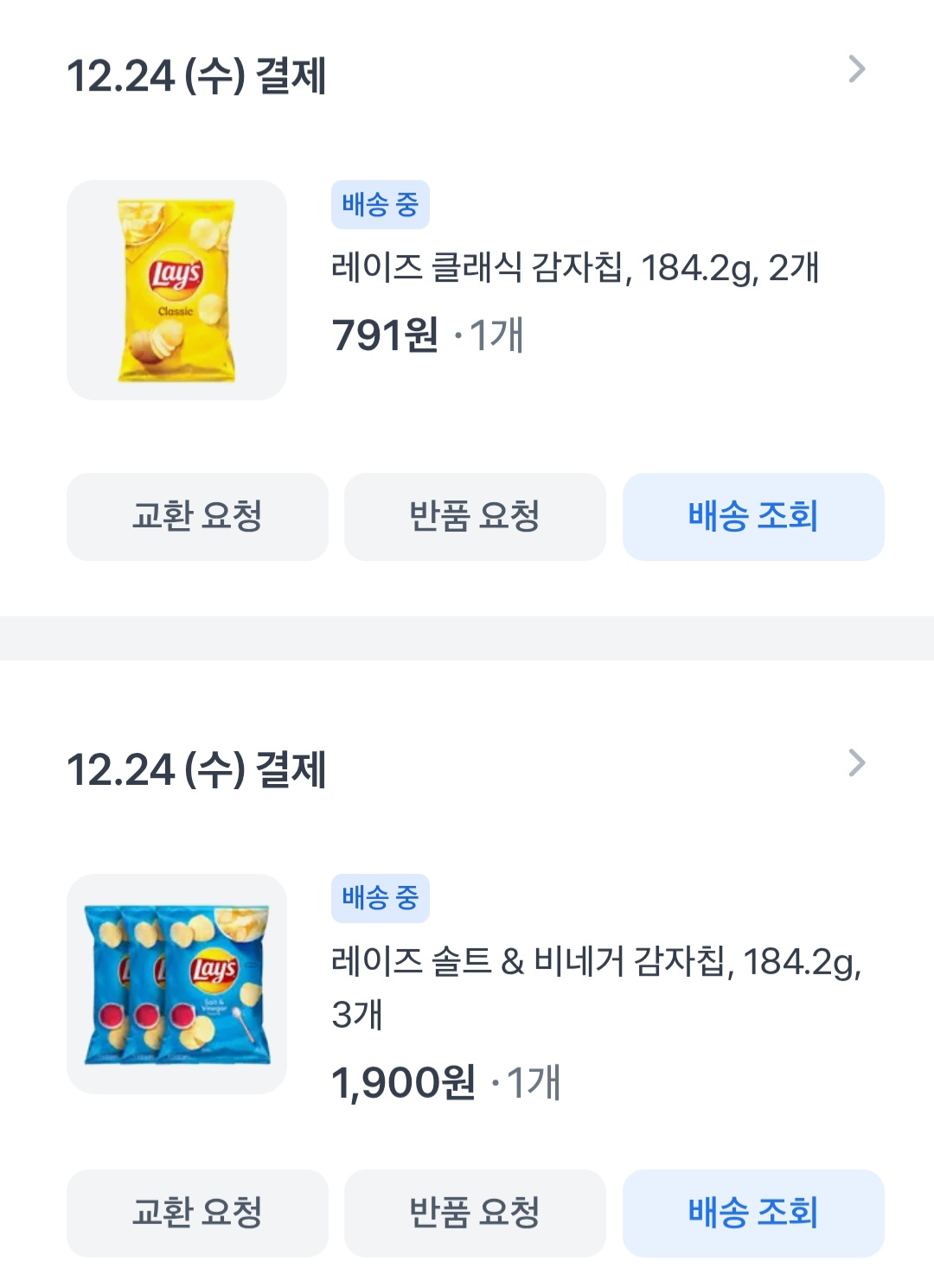Image resolution: width=934 pixels, height=1288 pixels.
Task: Request return (반품 요청) for Salt & Vinegar chips
Action: [x=475, y=1213]
